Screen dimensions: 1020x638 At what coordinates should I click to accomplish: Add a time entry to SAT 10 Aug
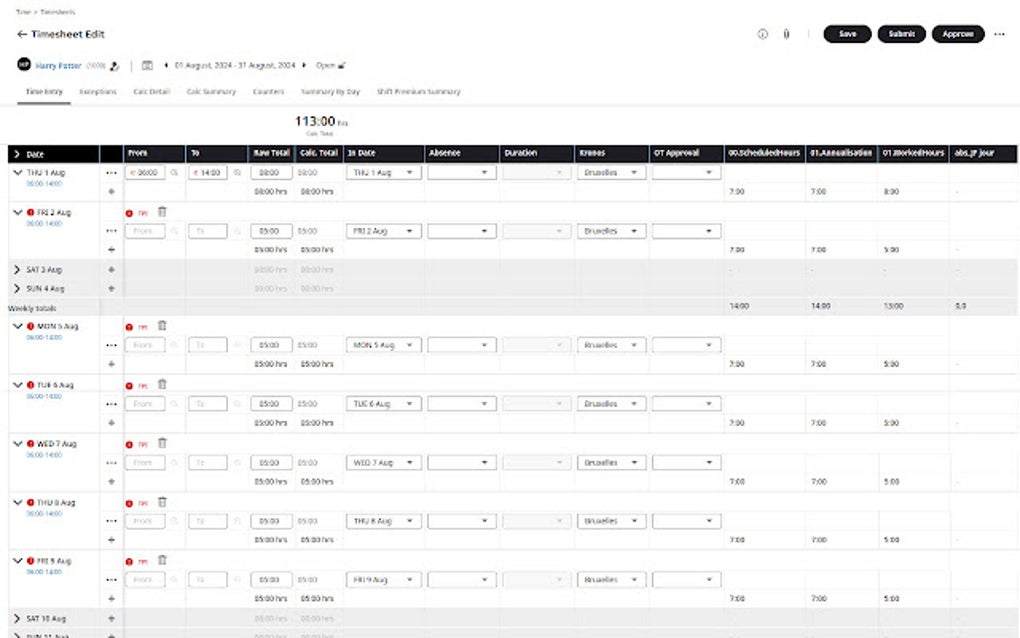(x=111, y=618)
